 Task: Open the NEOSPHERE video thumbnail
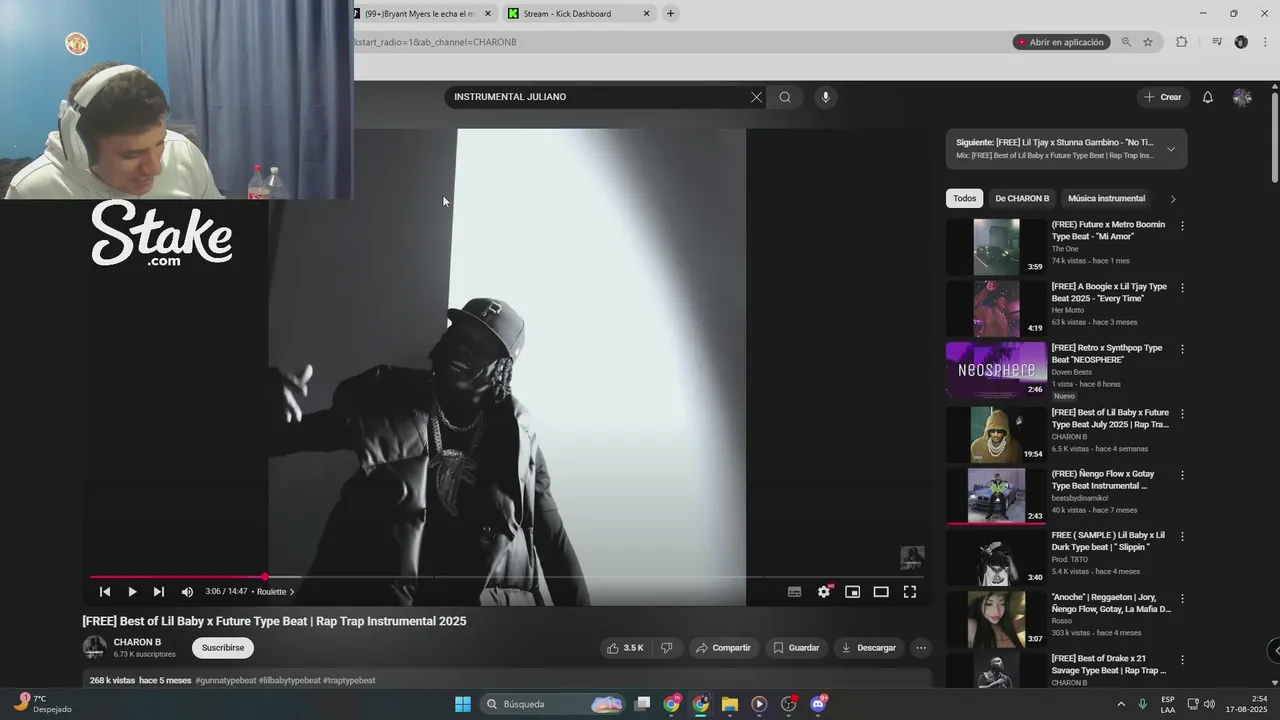coord(996,370)
